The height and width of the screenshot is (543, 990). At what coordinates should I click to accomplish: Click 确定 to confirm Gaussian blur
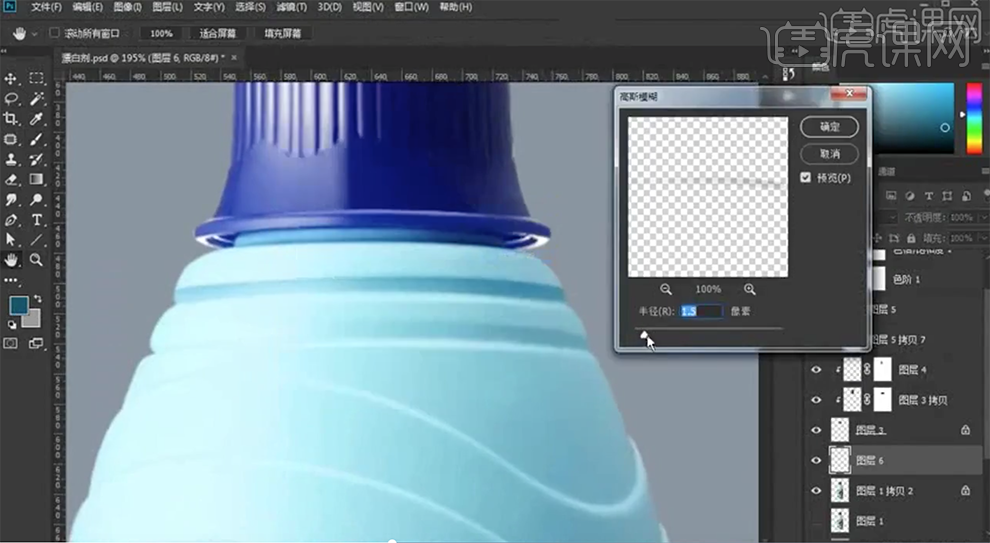click(829, 127)
